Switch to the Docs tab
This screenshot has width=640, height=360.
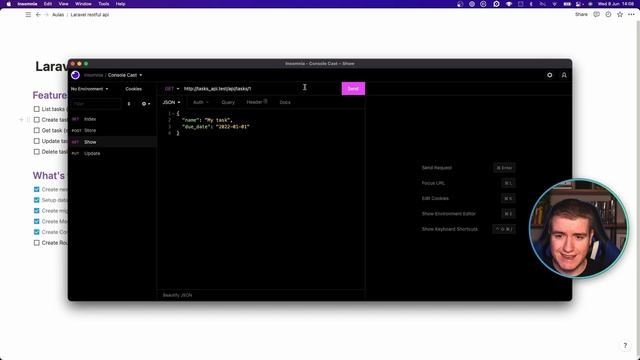tap(285, 102)
